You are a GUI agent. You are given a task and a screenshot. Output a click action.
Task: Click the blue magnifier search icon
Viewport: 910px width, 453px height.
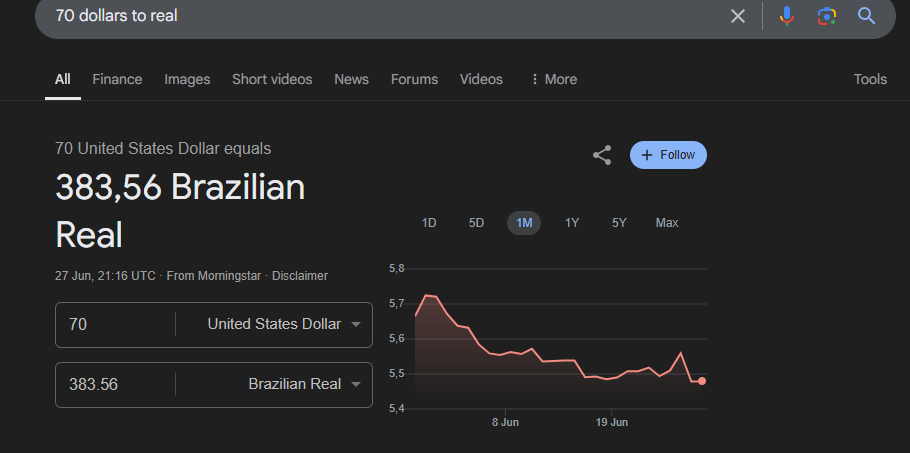click(866, 16)
